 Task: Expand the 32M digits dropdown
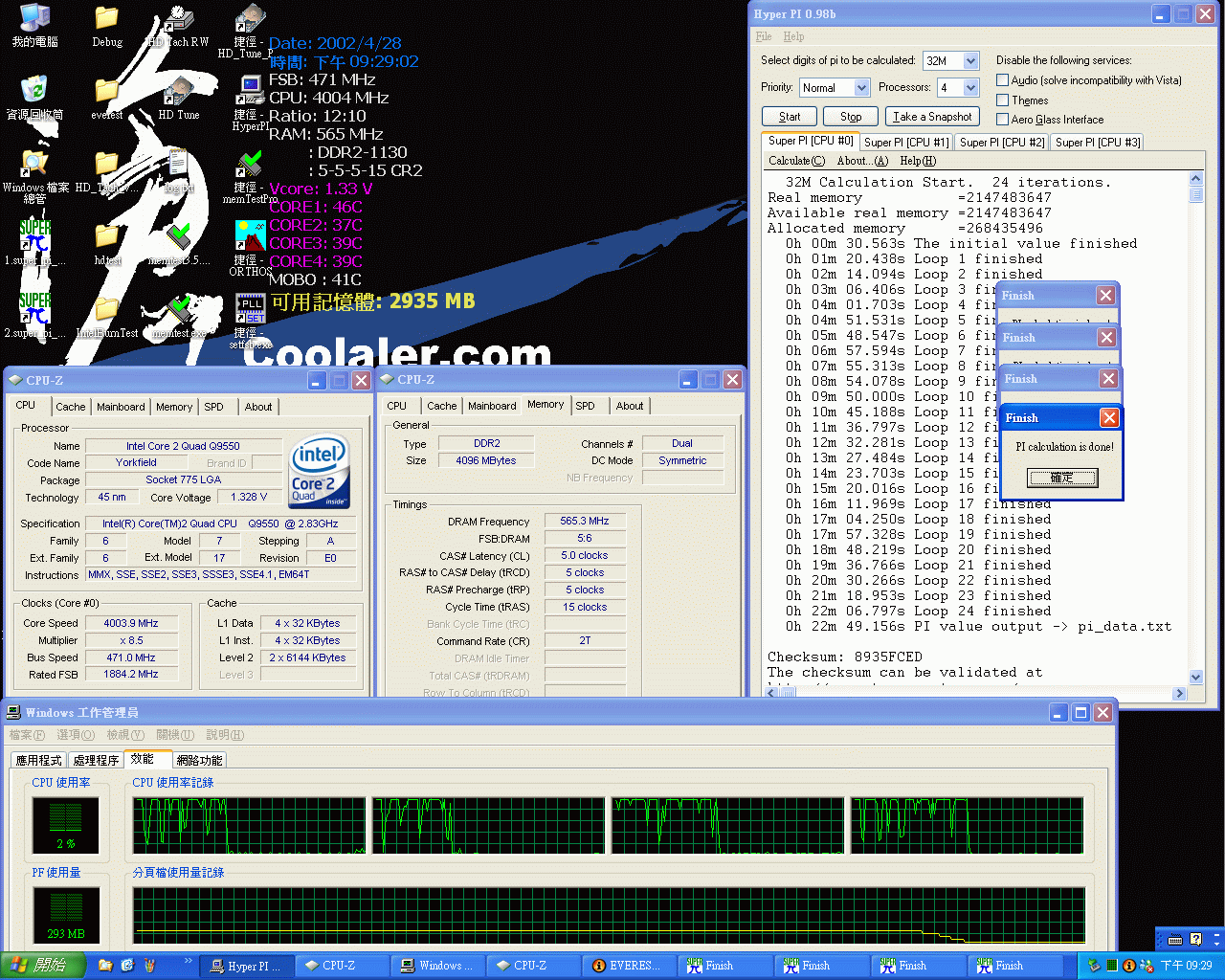[x=970, y=61]
